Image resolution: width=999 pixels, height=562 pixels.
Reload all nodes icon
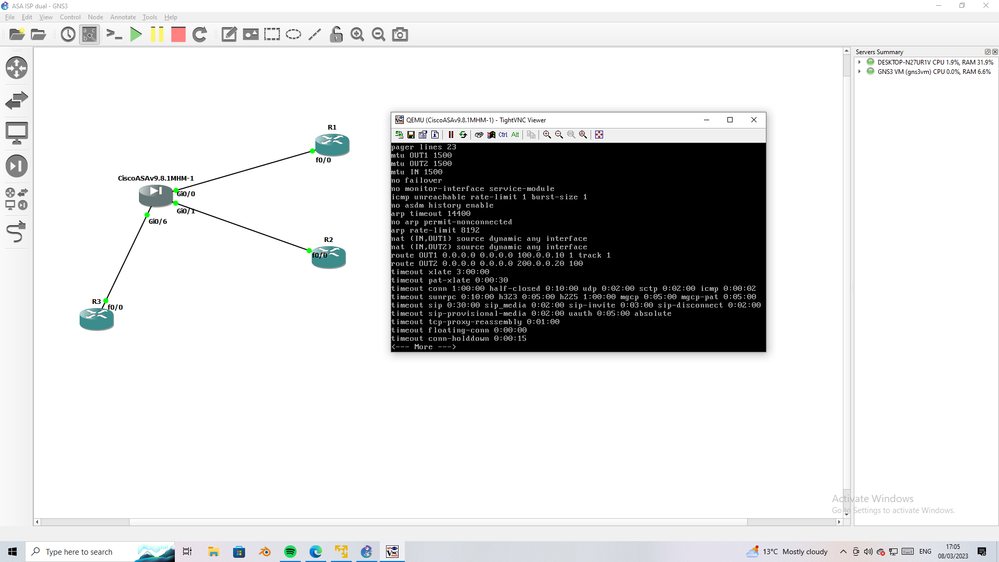[x=199, y=34]
